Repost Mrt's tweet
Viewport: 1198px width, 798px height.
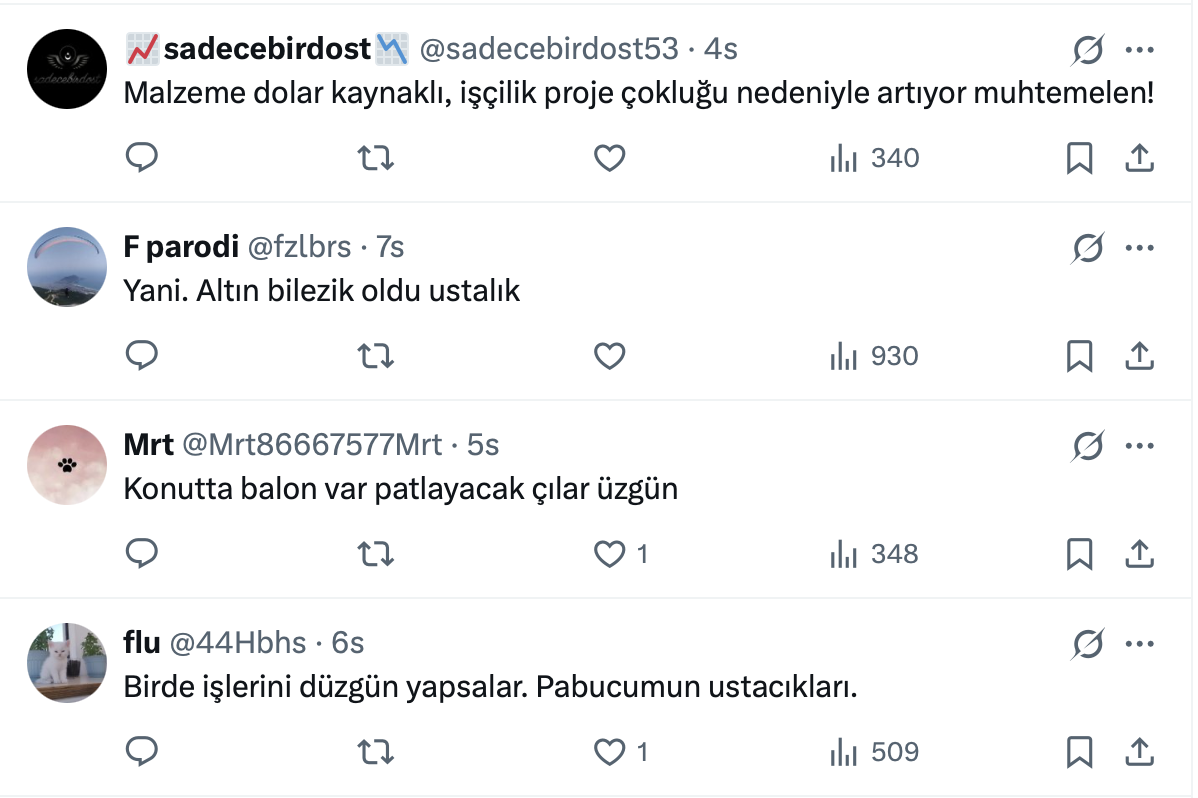375,554
